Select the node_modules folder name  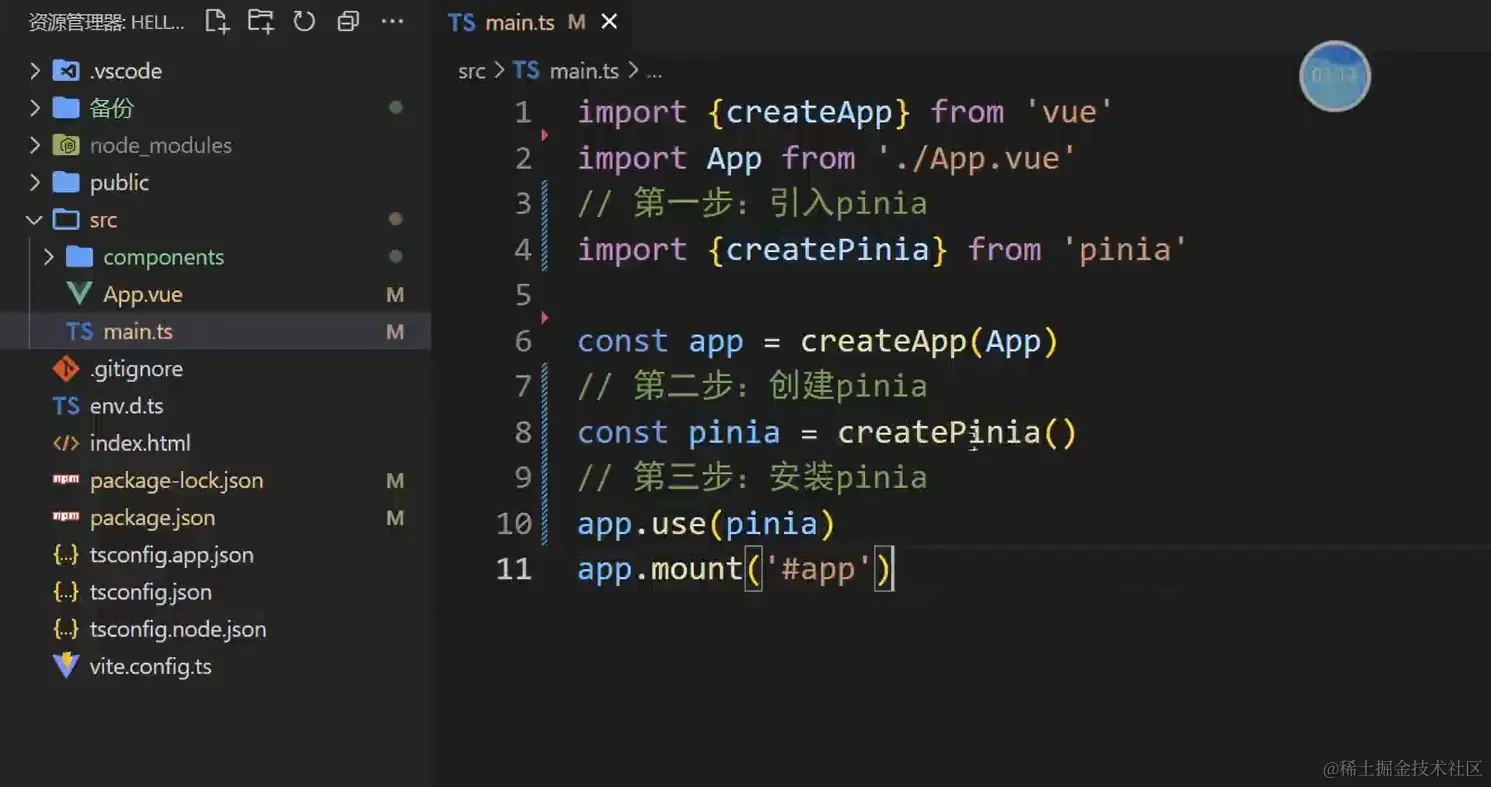pyautogui.click(x=161, y=145)
